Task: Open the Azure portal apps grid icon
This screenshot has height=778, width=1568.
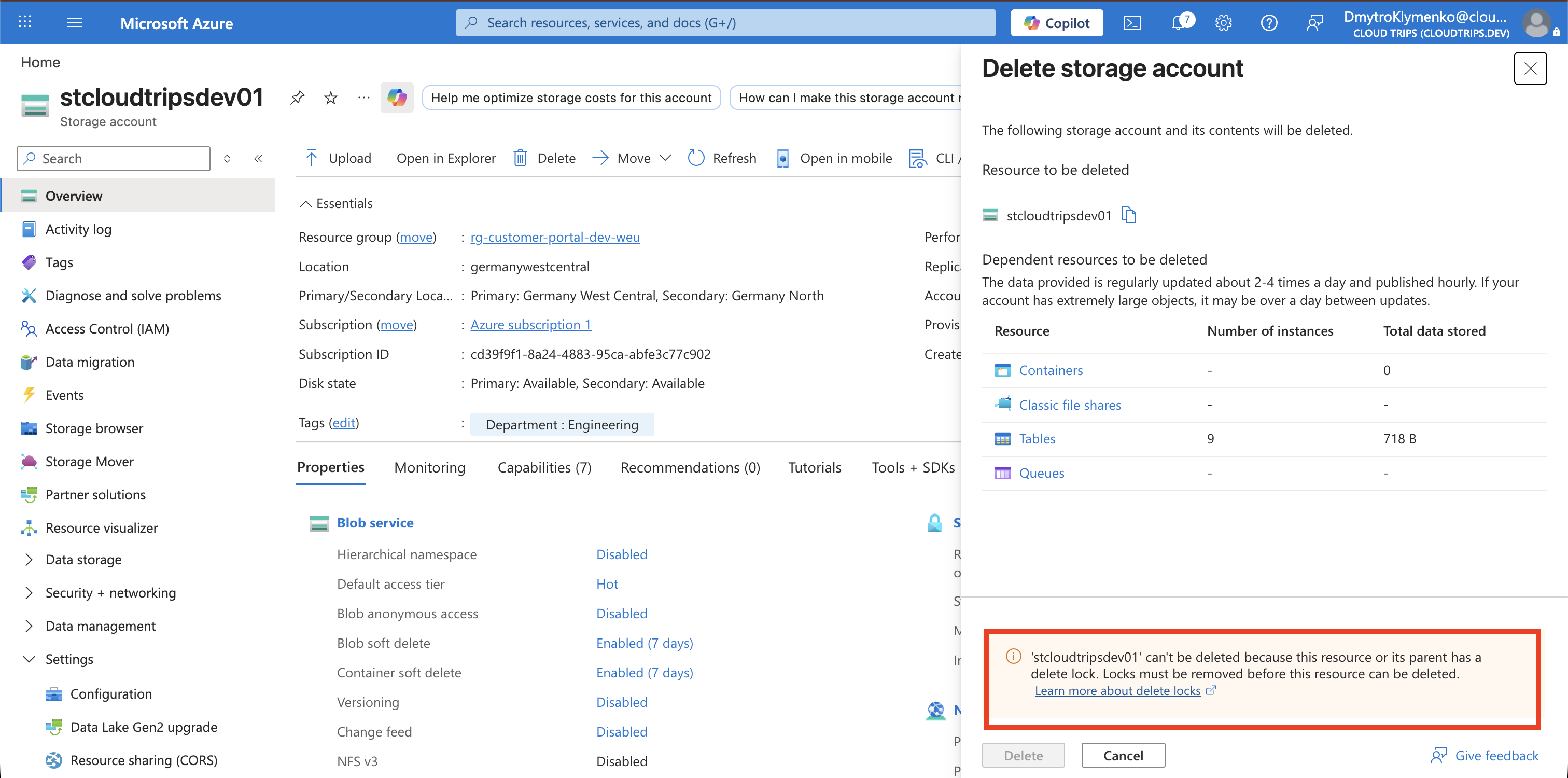Action: click(x=25, y=22)
